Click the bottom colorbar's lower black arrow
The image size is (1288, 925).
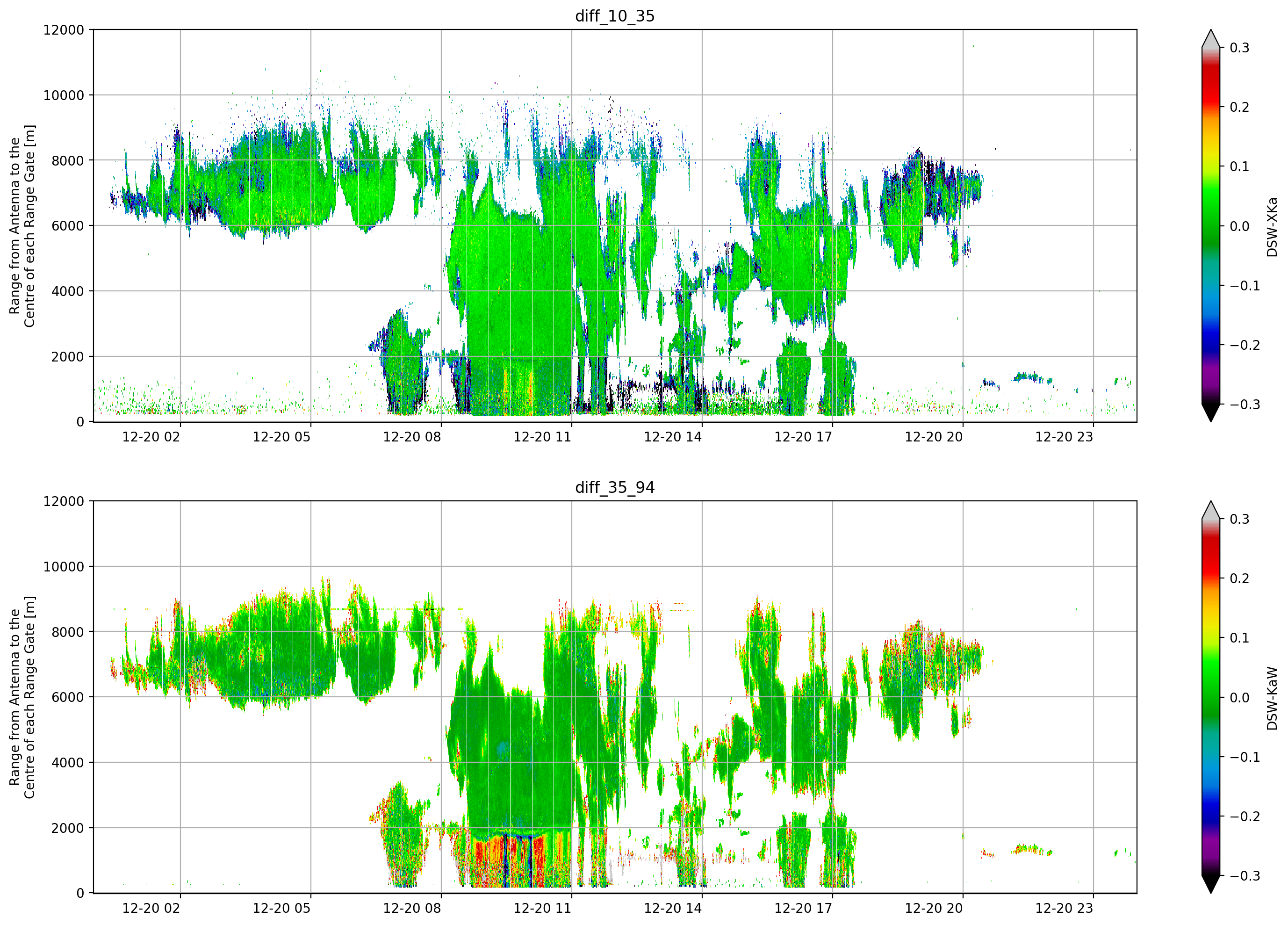click(x=1211, y=884)
